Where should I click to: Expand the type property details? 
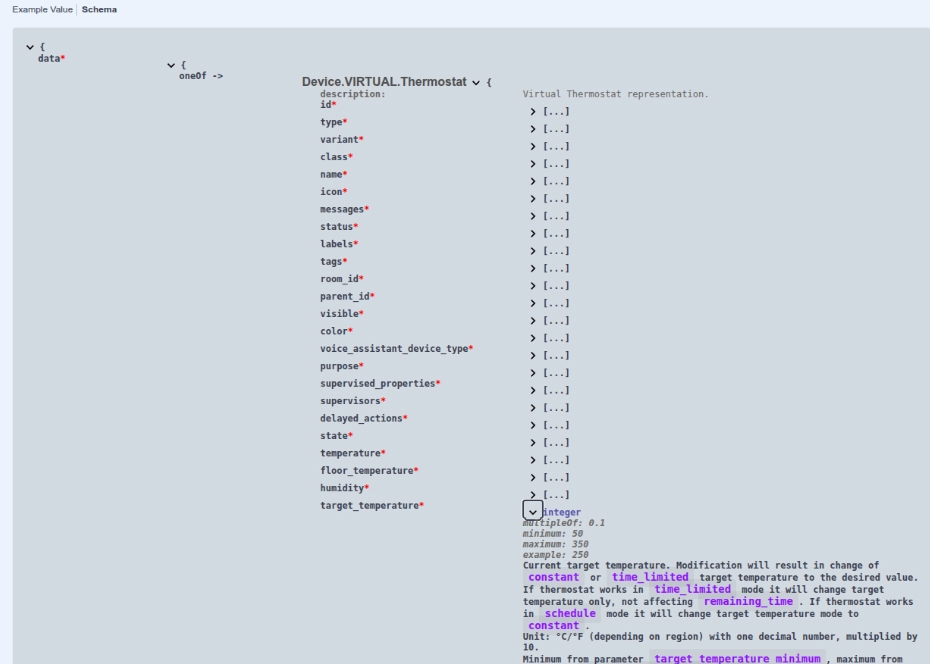tap(533, 129)
